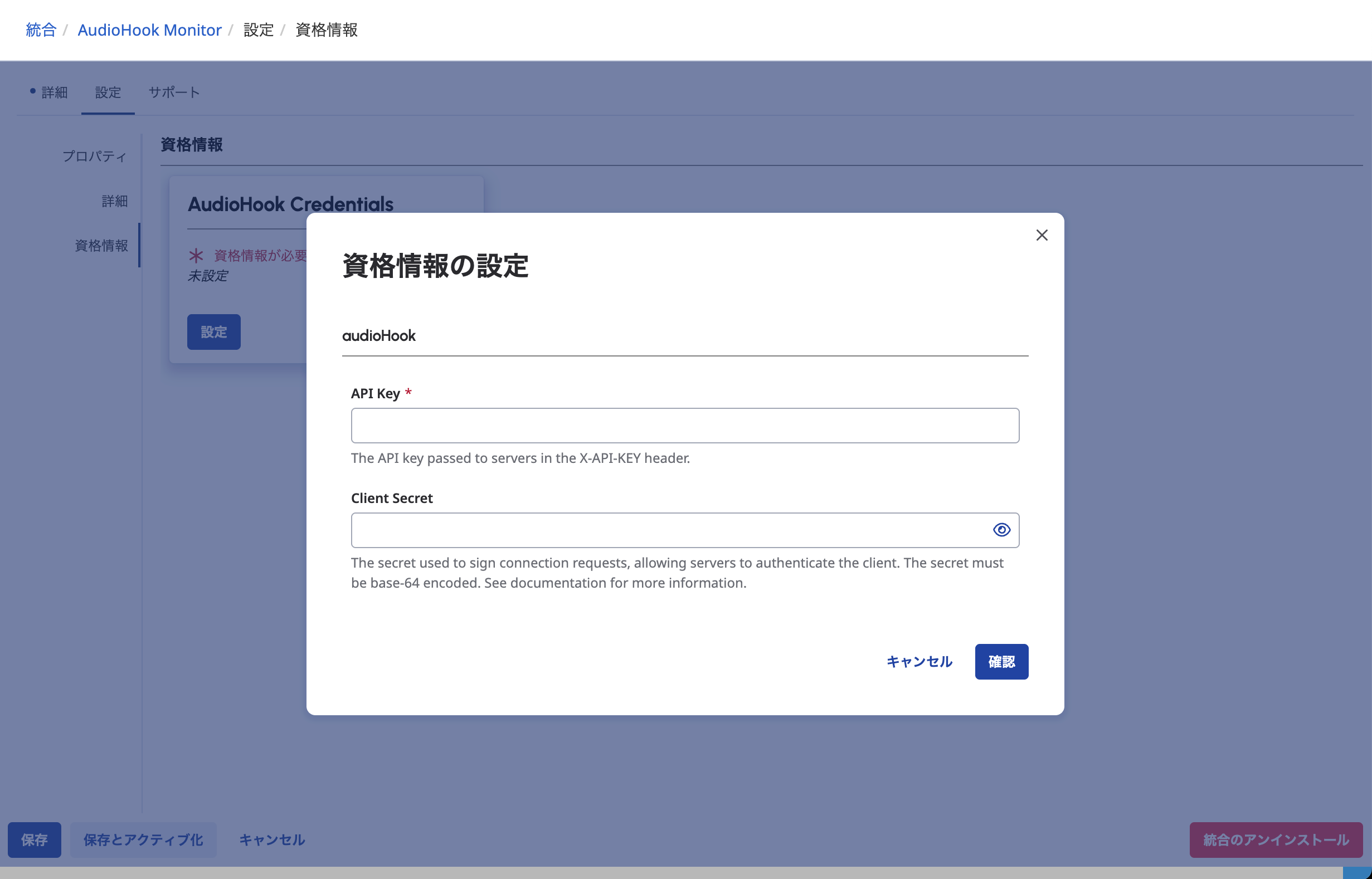The width and height of the screenshot is (1372, 879).
Task: Click the 資格情報 breadcrumb text
Action: coord(327,30)
